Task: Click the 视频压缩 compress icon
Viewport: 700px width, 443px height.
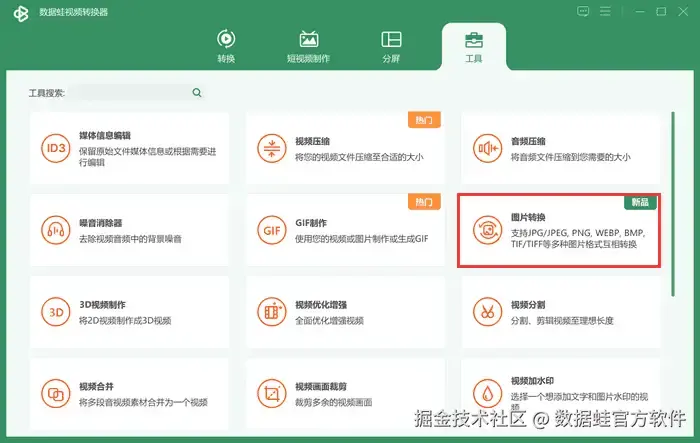Action: tap(271, 148)
